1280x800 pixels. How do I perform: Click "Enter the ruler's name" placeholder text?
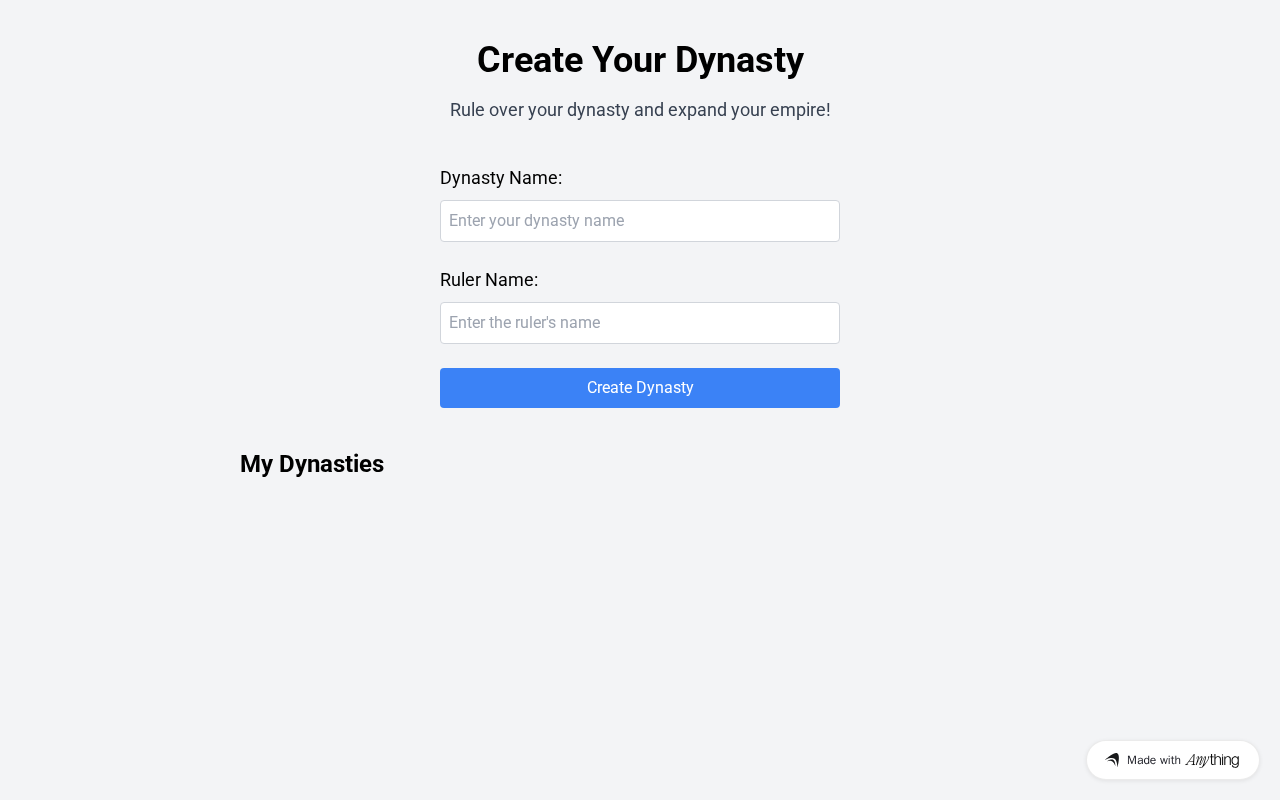[525, 323]
